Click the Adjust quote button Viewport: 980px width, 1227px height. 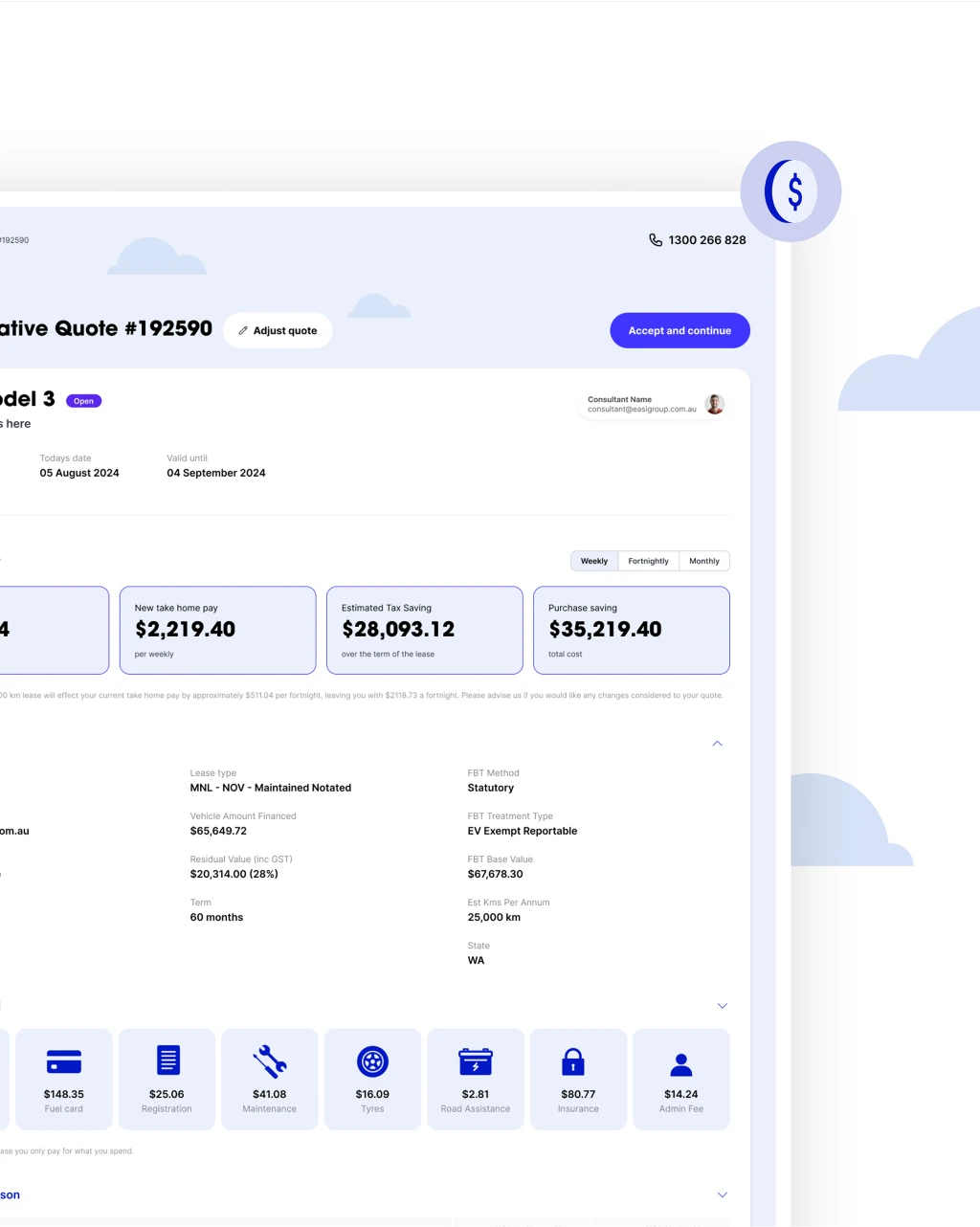[x=278, y=330]
